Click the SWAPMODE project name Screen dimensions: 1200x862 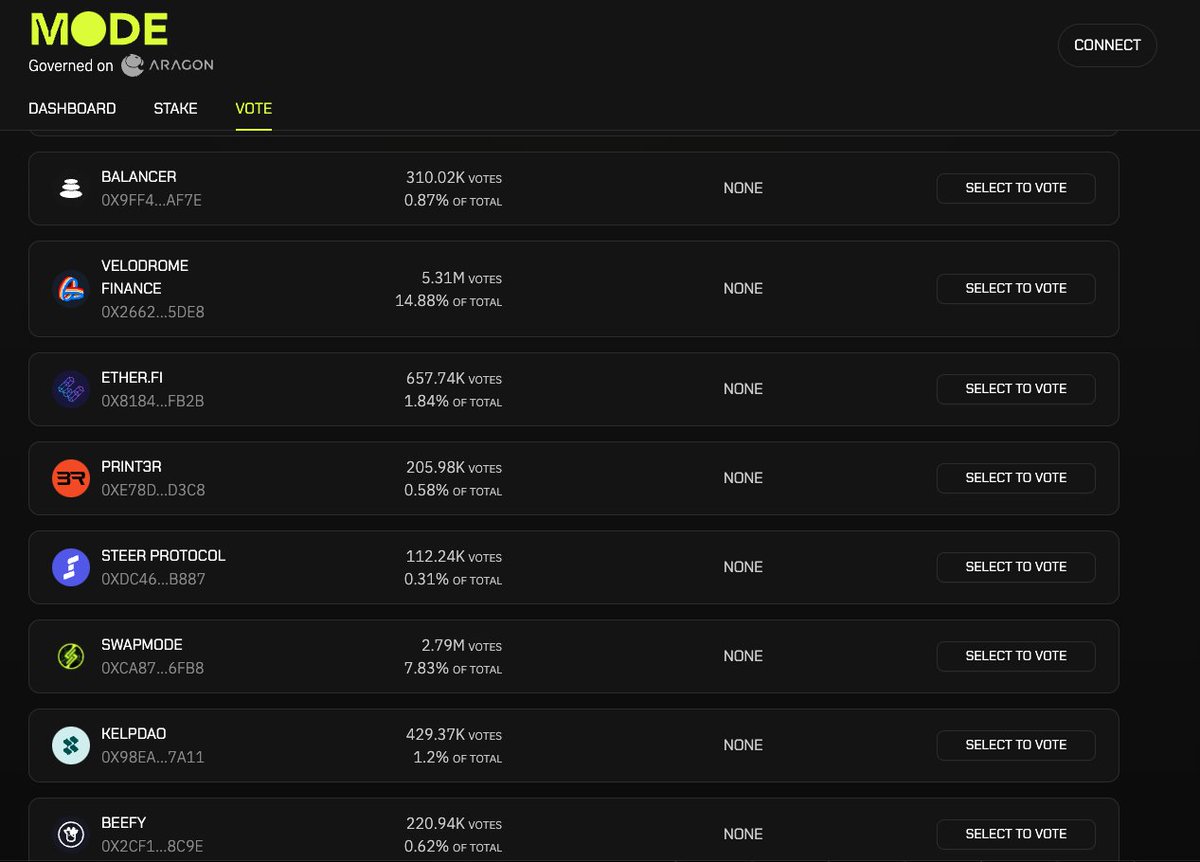pyautogui.click(x=142, y=645)
